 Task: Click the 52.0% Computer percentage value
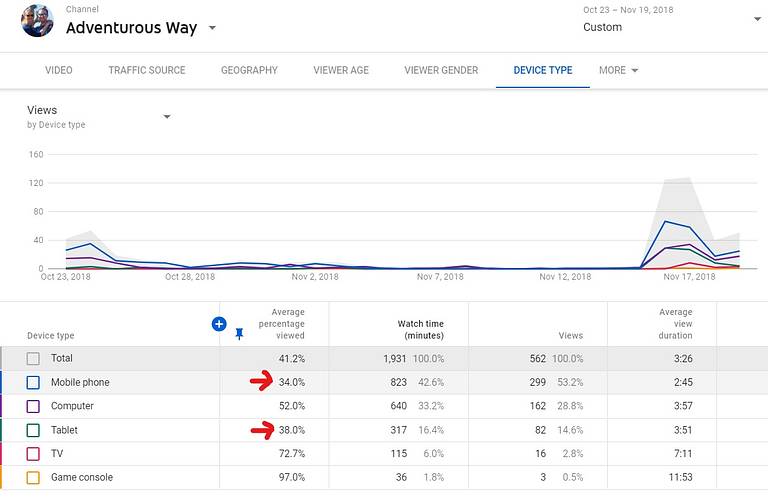(x=292, y=406)
